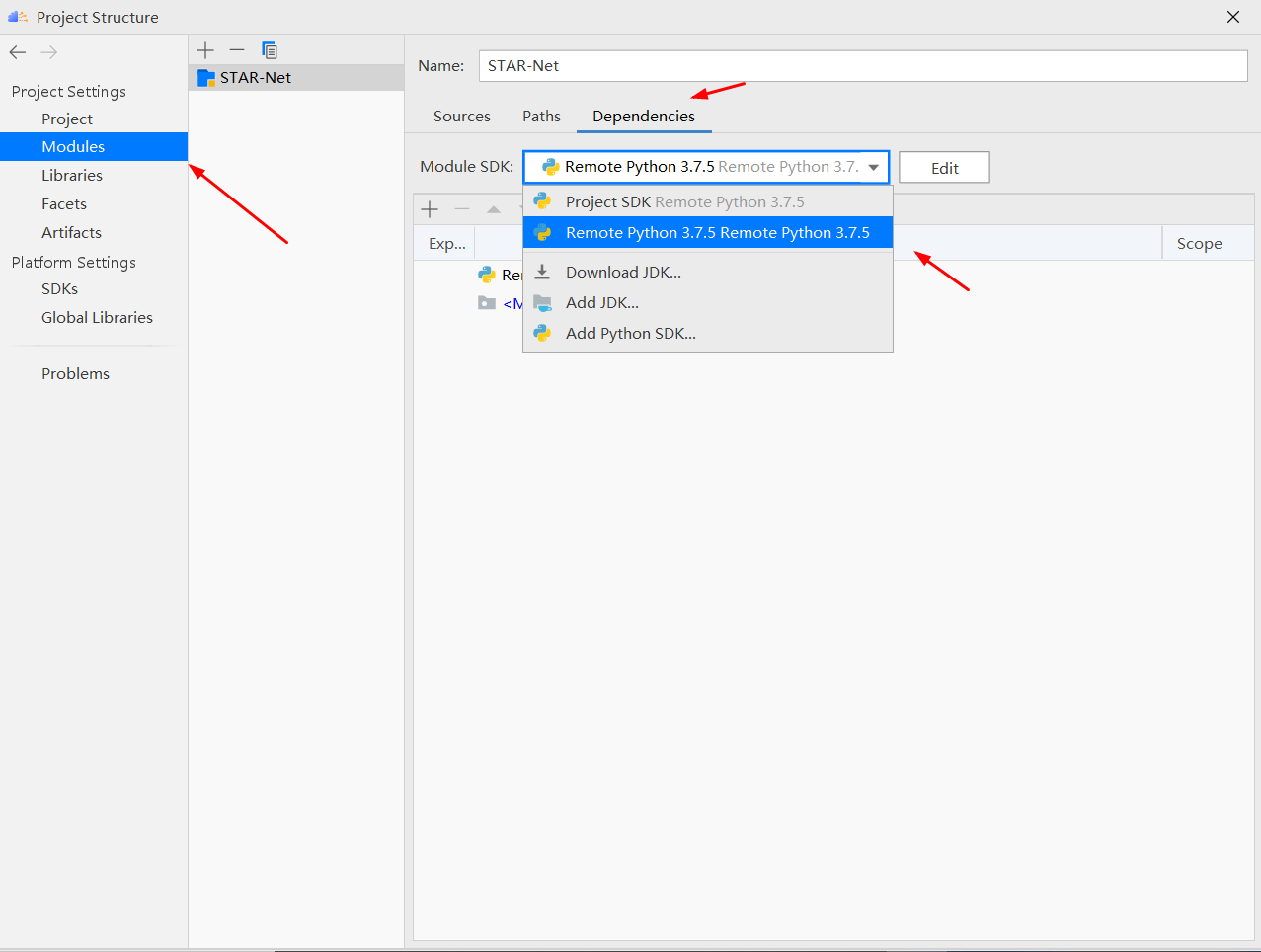Go back with the left arrow icon
The height and width of the screenshot is (952, 1261).
(18, 52)
